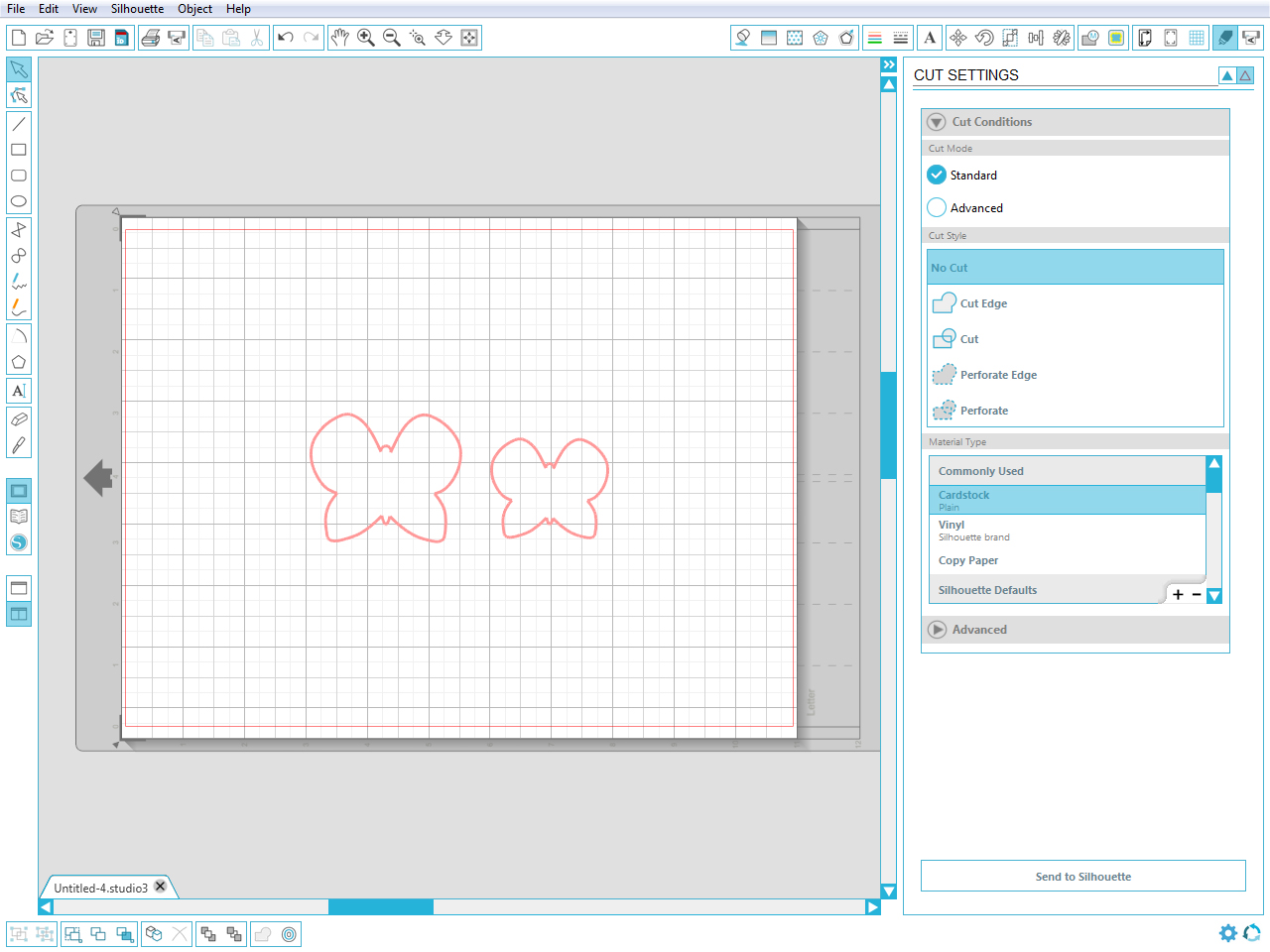The width and height of the screenshot is (1270, 952).
Task: Select the Eraser tool
Action: point(19,419)
